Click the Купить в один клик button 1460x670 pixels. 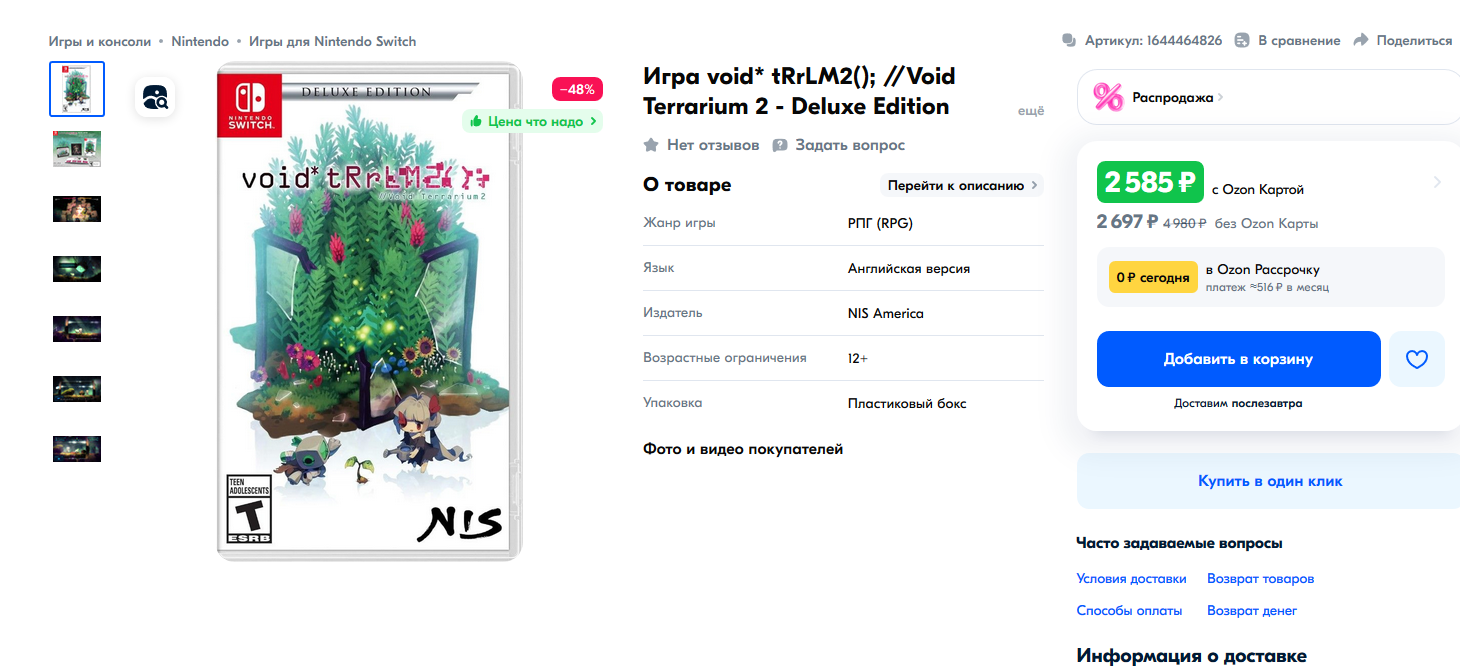pos(1270,481)
